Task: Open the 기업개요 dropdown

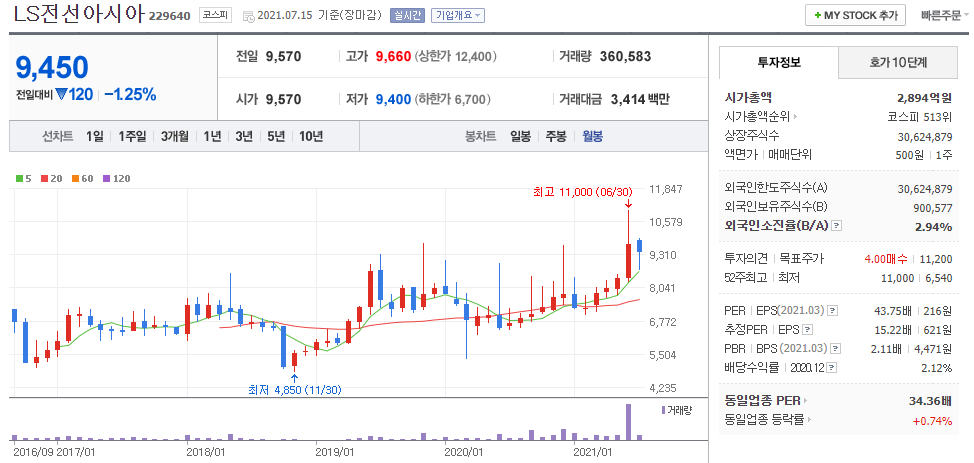Action: [x=458, y=16]
